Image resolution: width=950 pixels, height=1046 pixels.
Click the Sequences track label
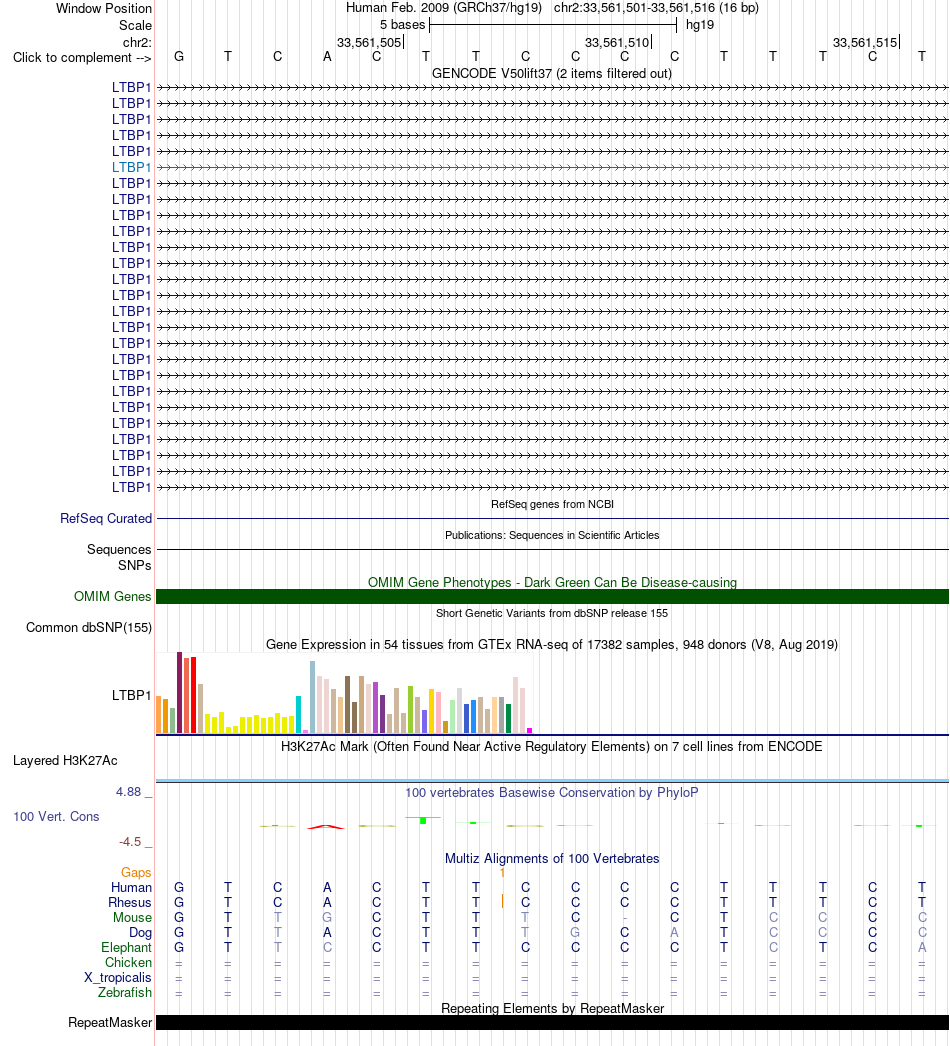coord(119,550)
